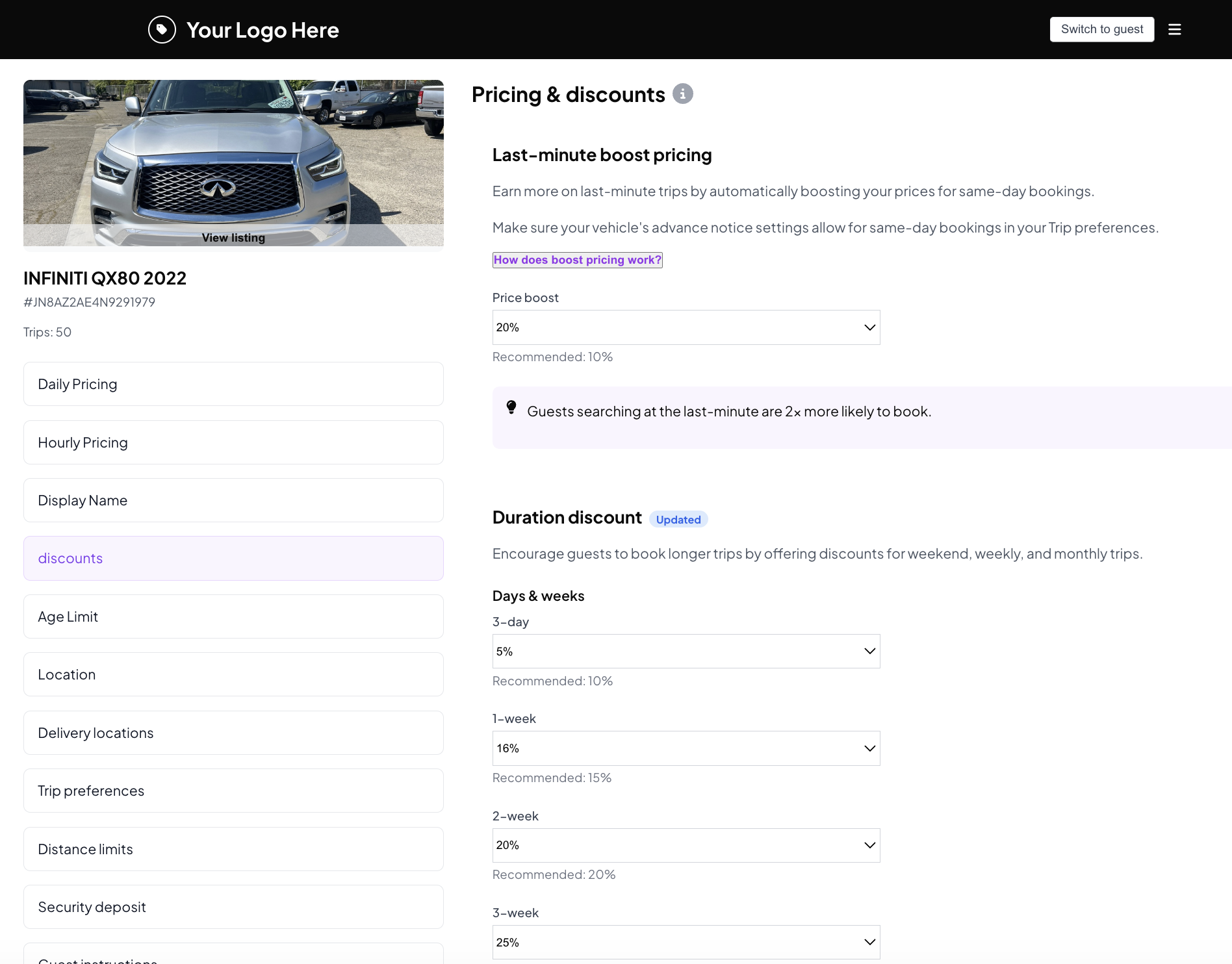Click the tag logo icon in the header
Viewport: 1232px width, 964px height.
[162, 29]
